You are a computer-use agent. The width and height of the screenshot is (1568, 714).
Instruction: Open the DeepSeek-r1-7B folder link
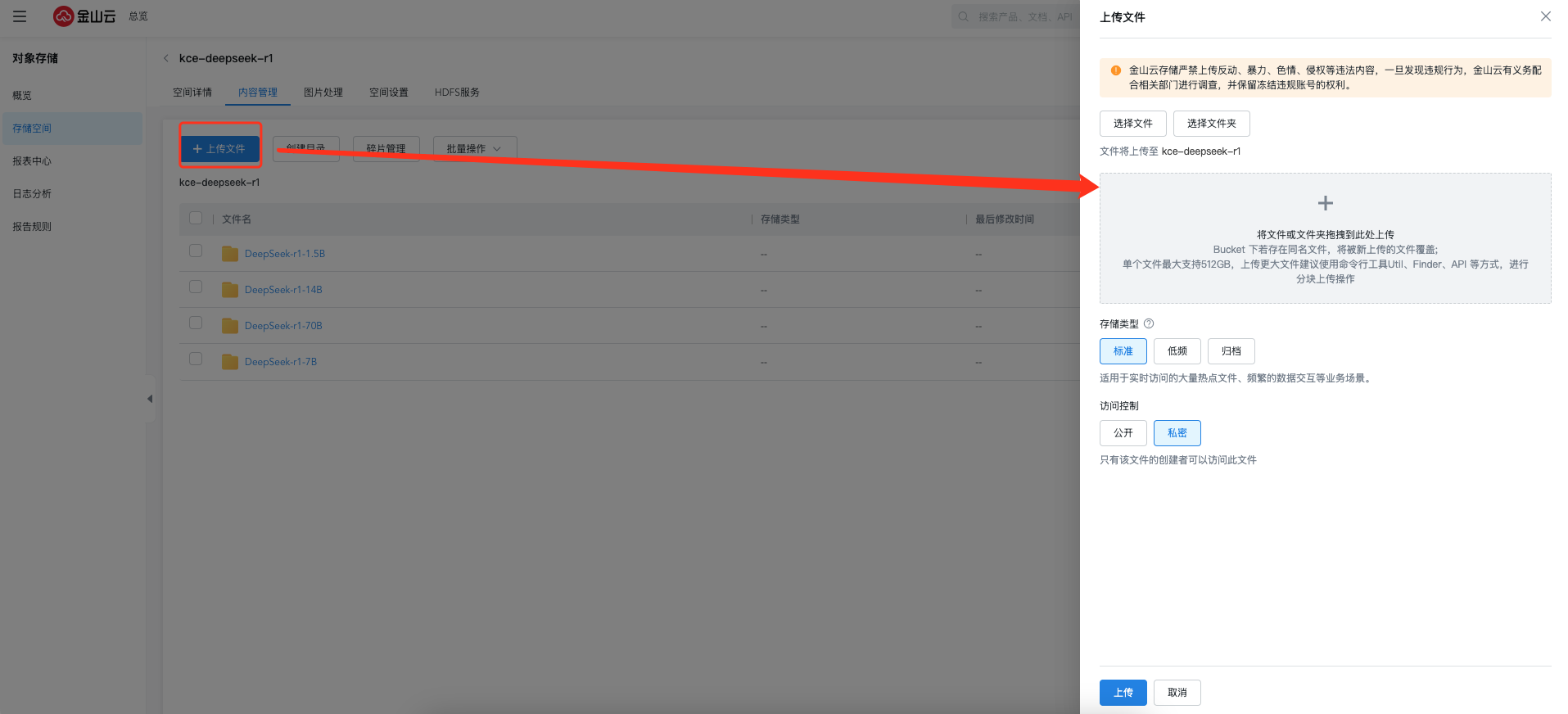pos(281,362)
